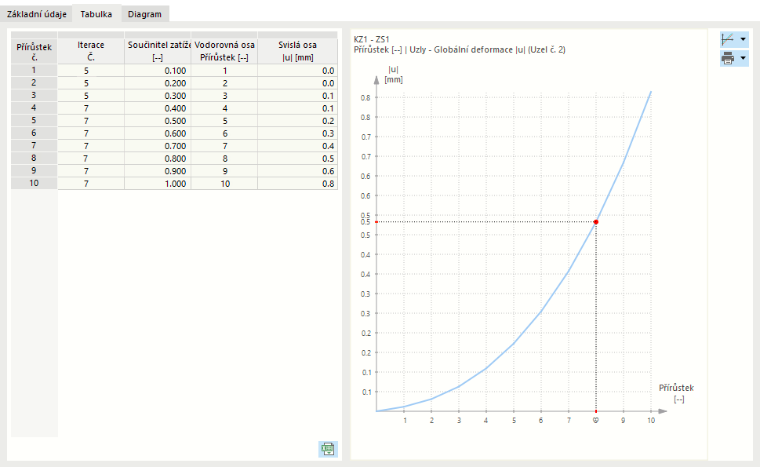Click deformation value 0.6 in row 9
The image size is (760, 467).
(297, 172)
